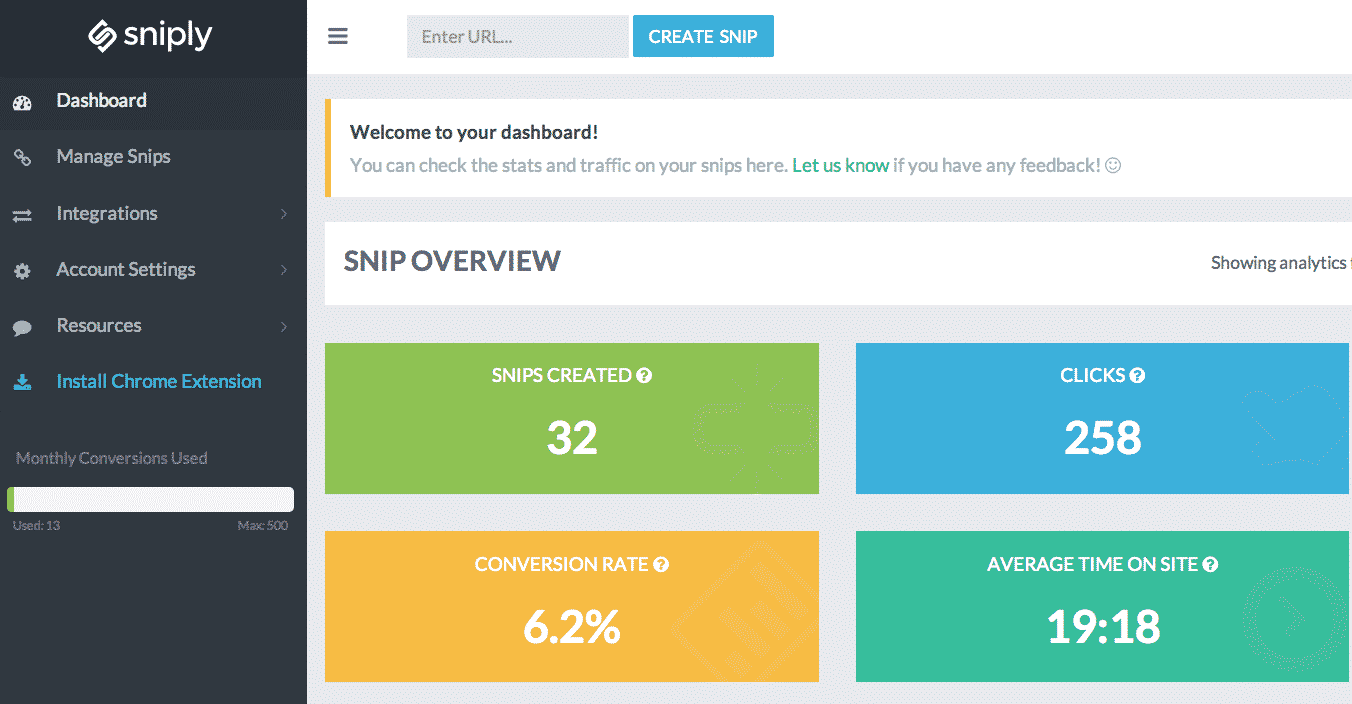Expand the Account Settings submenu
1352x704 pixels.
[283, 269]
